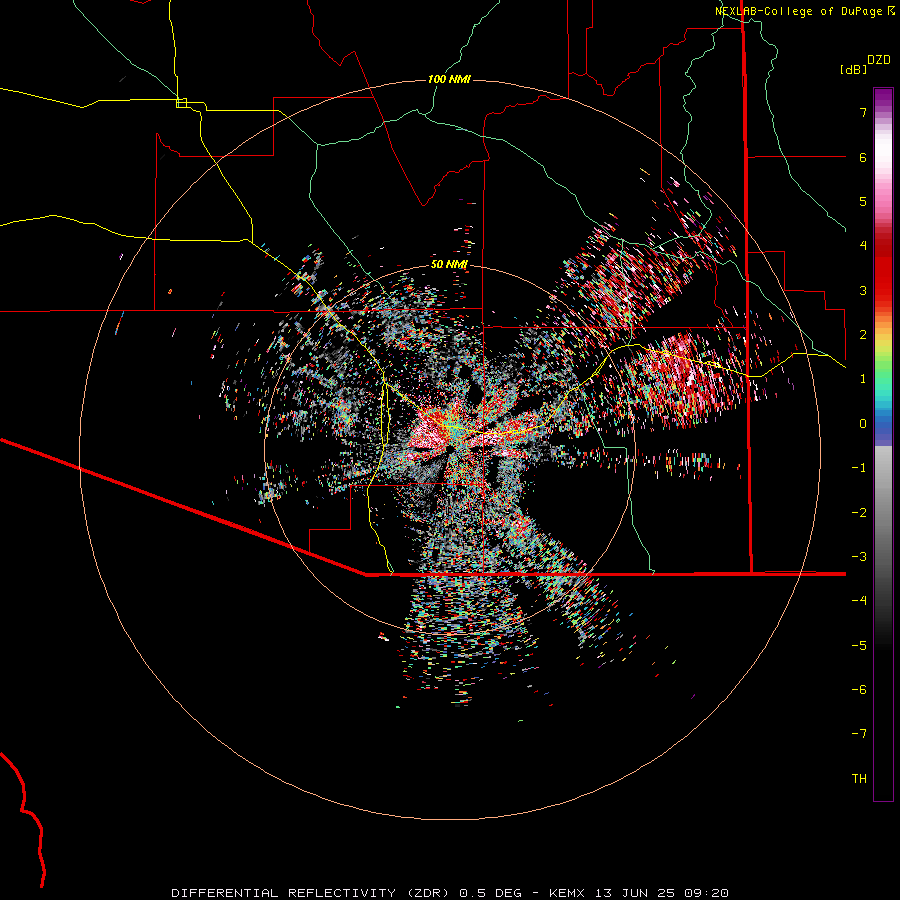900x900 pixels.
Task: Click the 7 value on the color scale
Action: (x=863, y=112)
